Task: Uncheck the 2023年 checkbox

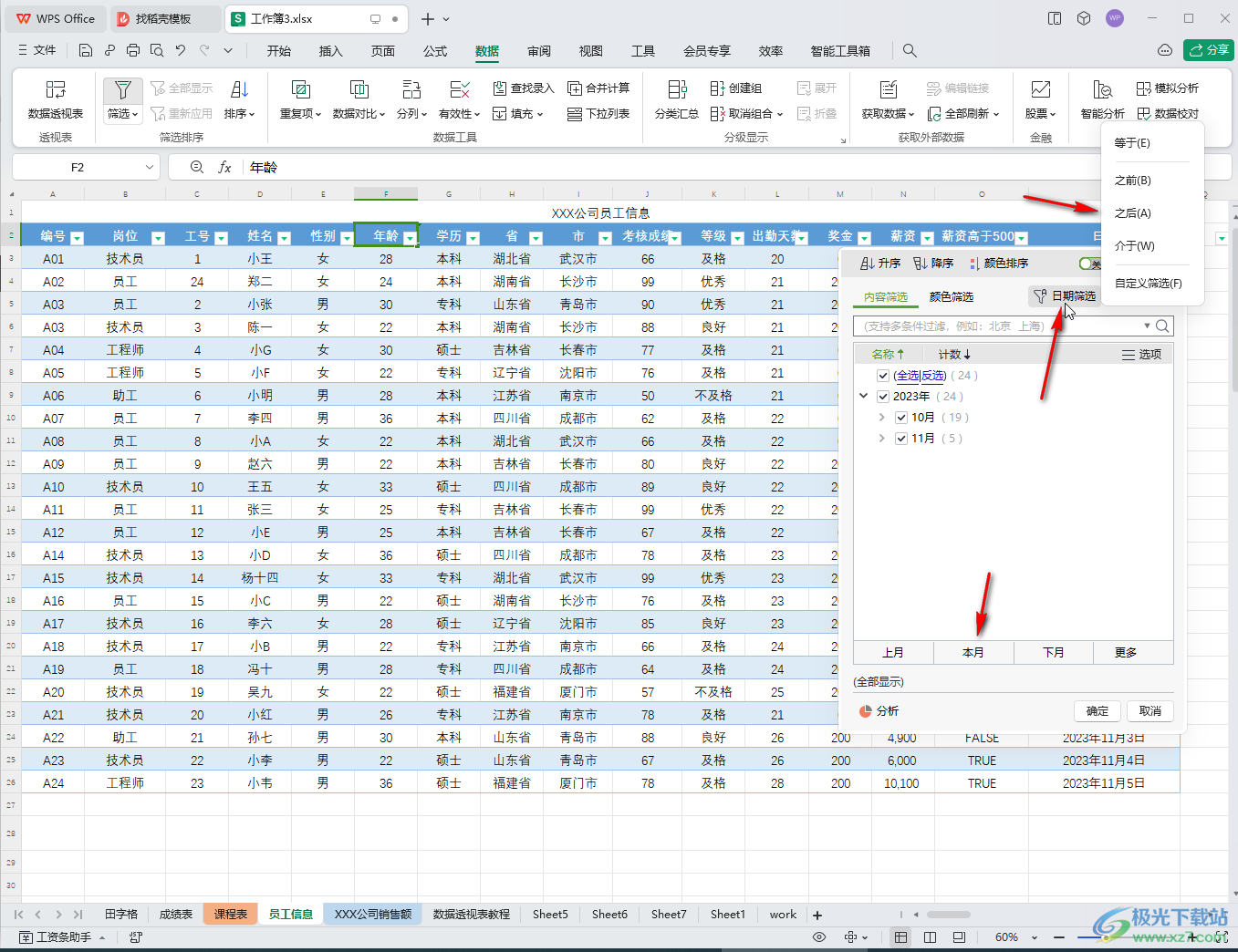Action: click(x=883, y=397)
